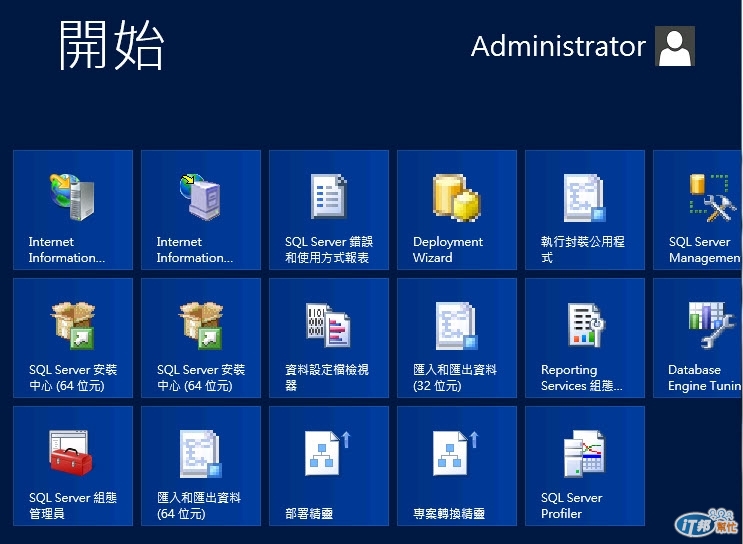Open the 執行封裝公用程式 tile

pyautogui.click(x=585, y=210)
